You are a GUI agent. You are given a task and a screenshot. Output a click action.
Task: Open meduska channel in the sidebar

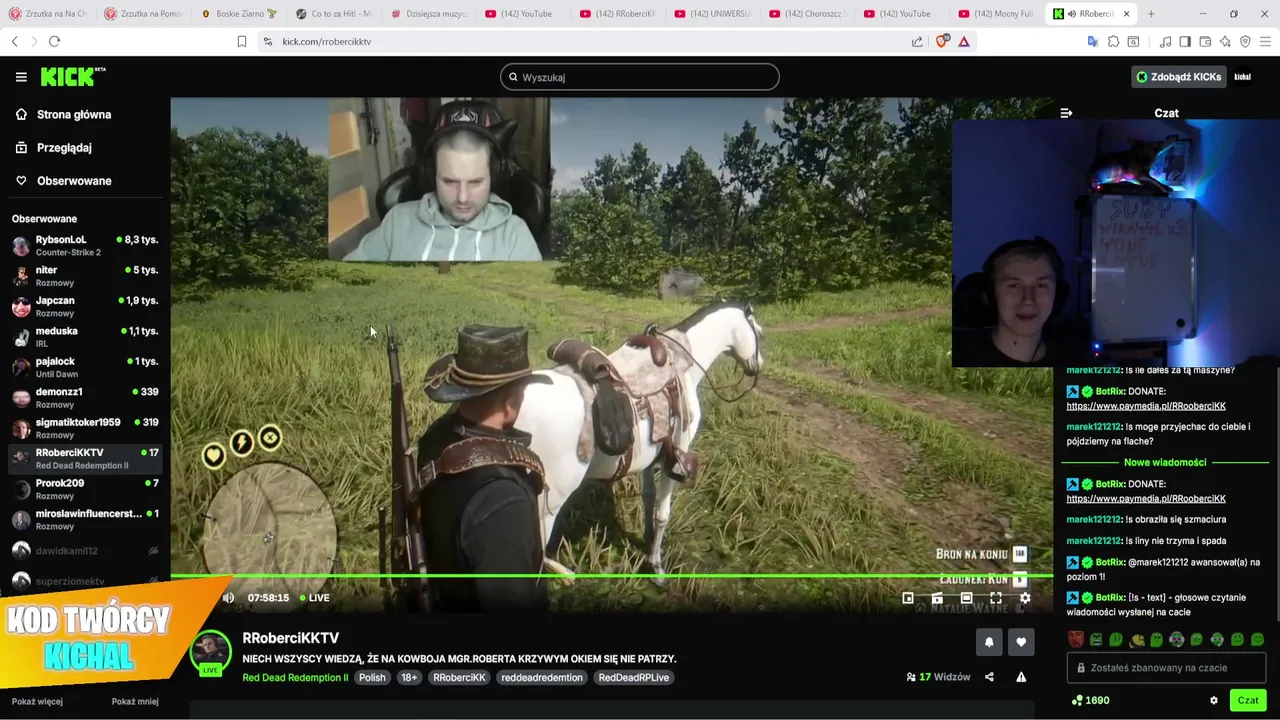click(85, 337)
